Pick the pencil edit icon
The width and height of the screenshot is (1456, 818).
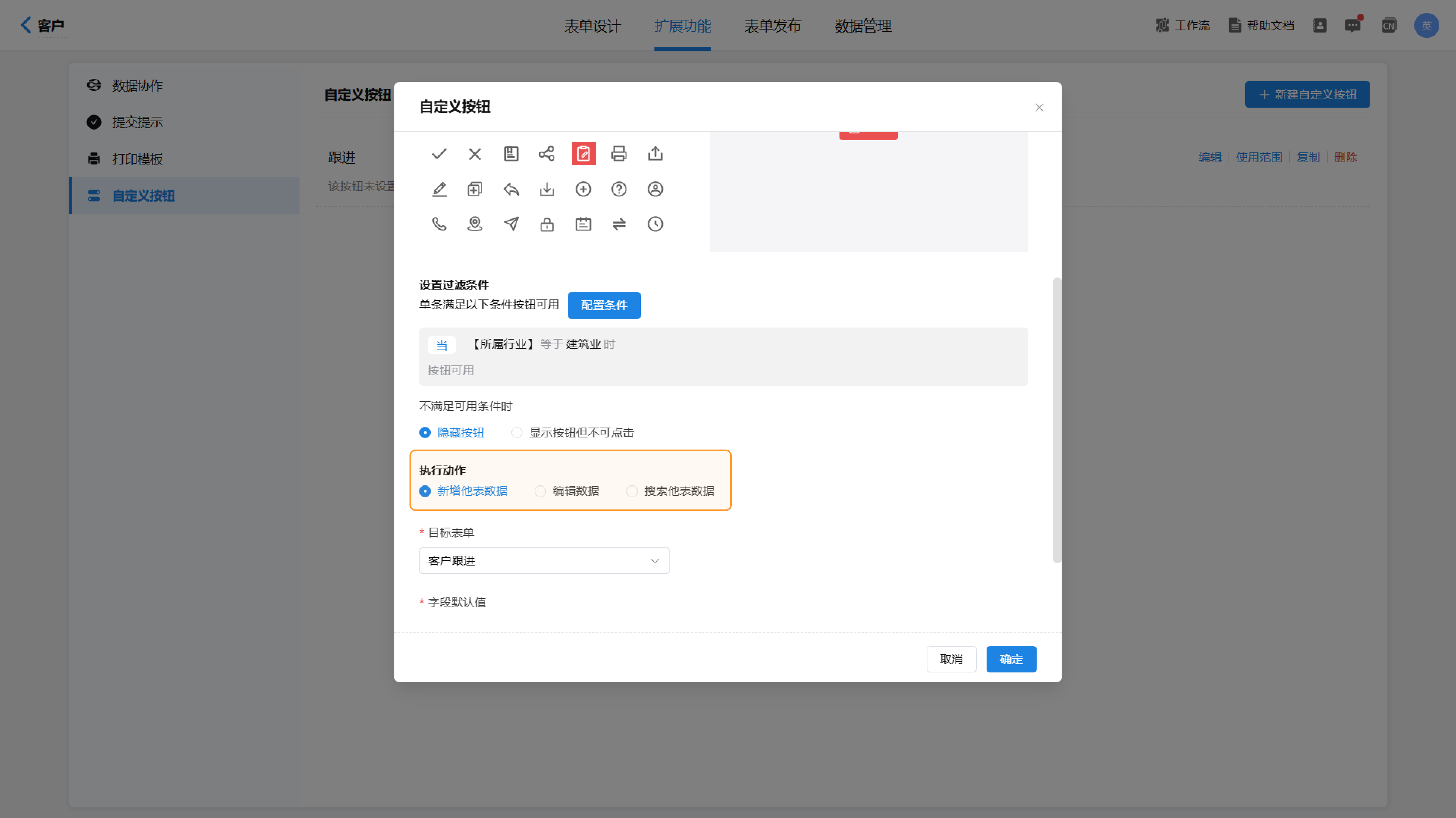click(x=439, y=189)
